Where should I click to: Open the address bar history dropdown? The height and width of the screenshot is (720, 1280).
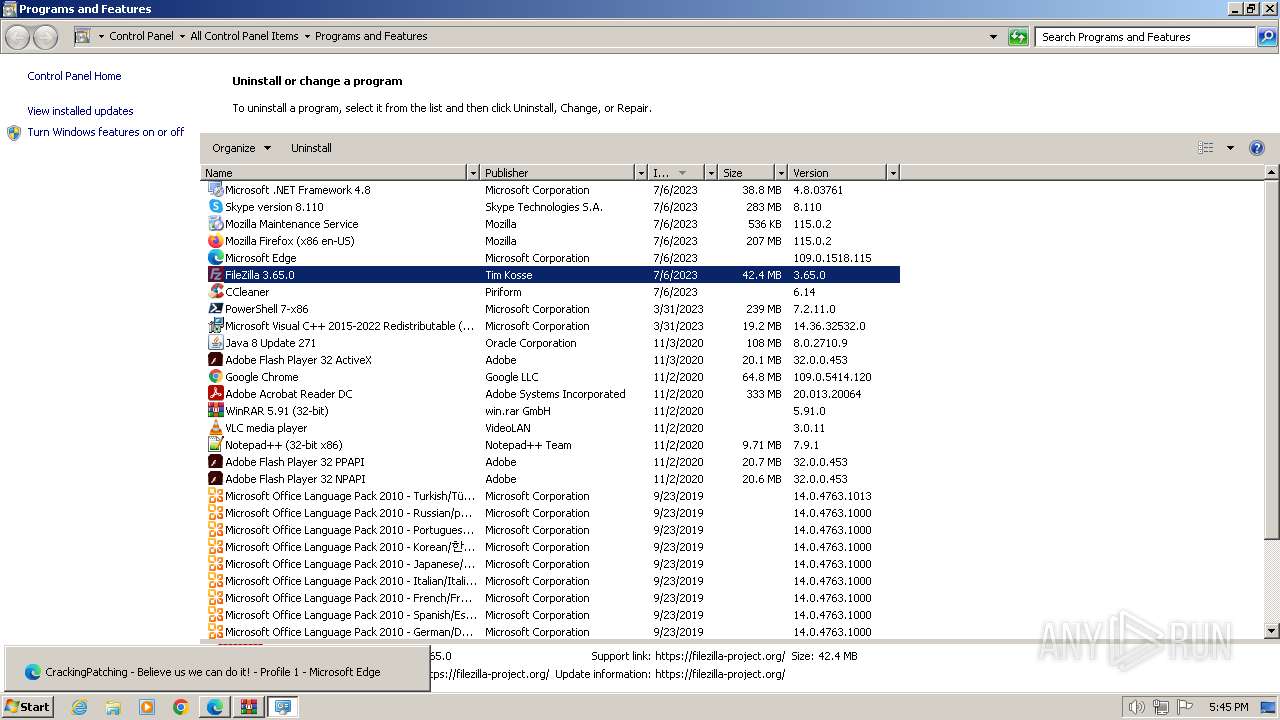coord(993,37)
